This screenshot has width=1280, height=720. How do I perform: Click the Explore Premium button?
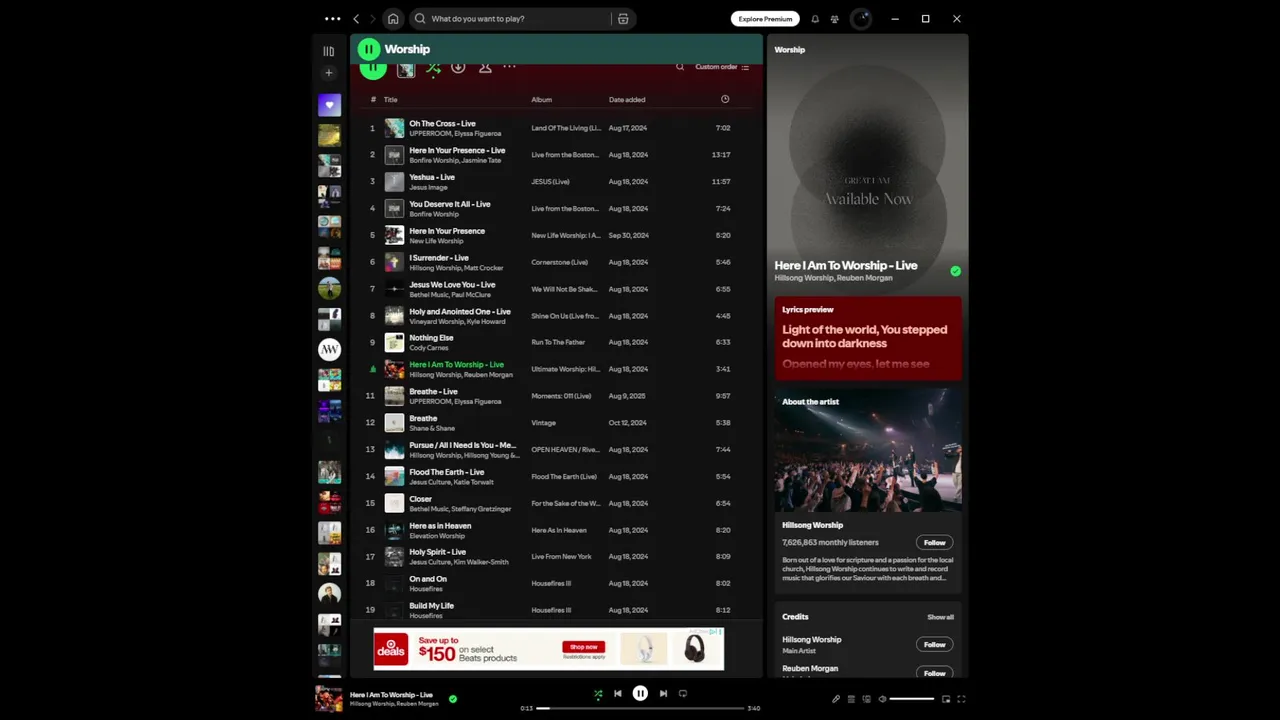[765, 19]
